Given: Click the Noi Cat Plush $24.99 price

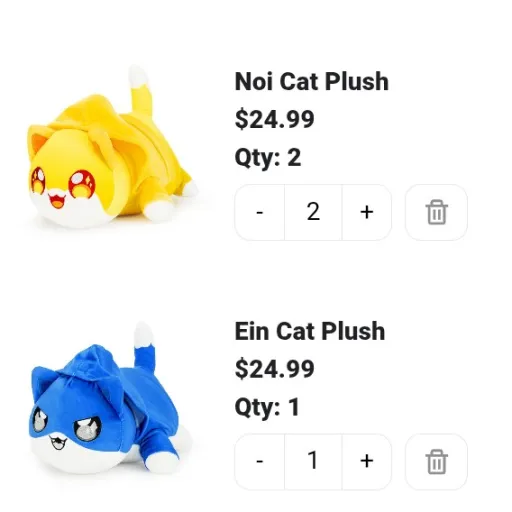Looking at the screenshot, I should pyautogui.click(x=274, y=119).
